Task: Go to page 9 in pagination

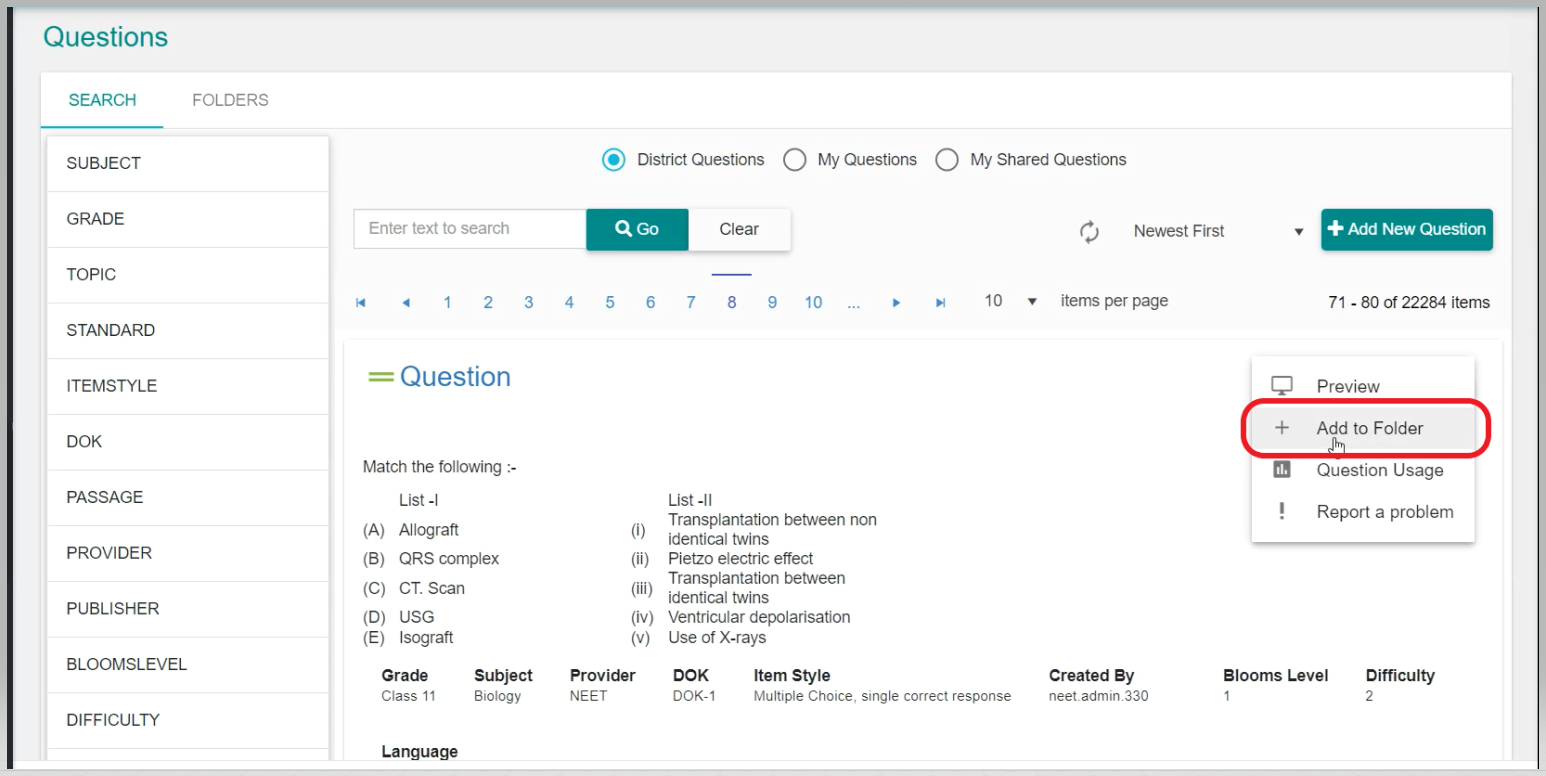Action: tap(772, 303)
